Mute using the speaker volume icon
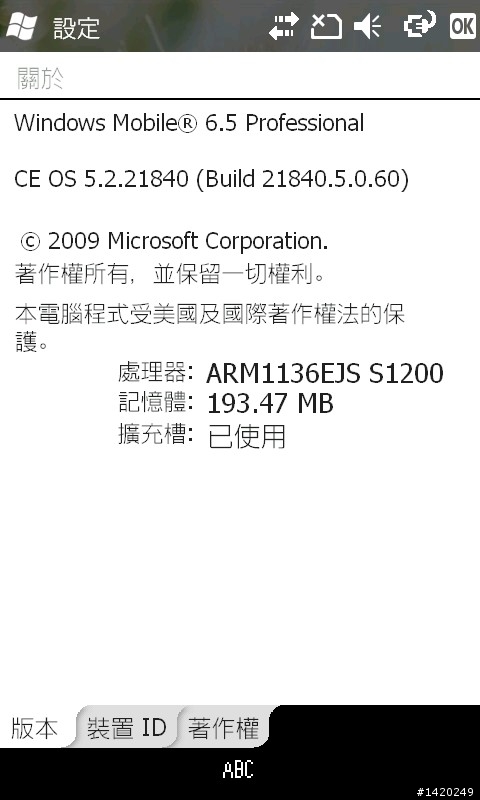 click(368, 26)
